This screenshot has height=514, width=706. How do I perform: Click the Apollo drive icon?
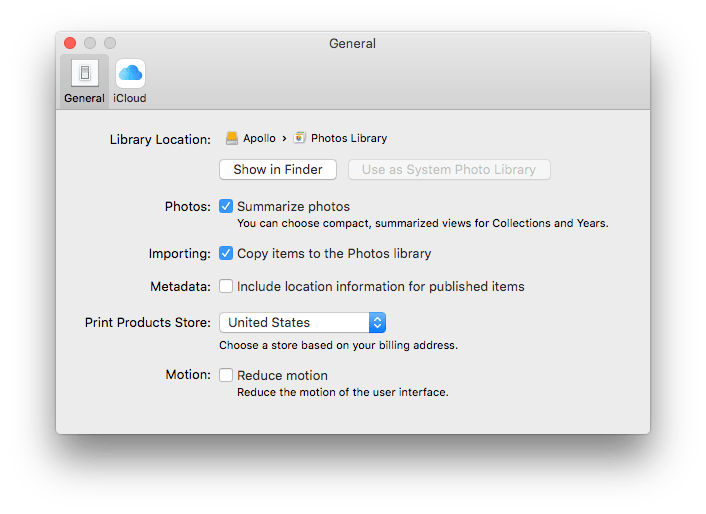[232, 138]
